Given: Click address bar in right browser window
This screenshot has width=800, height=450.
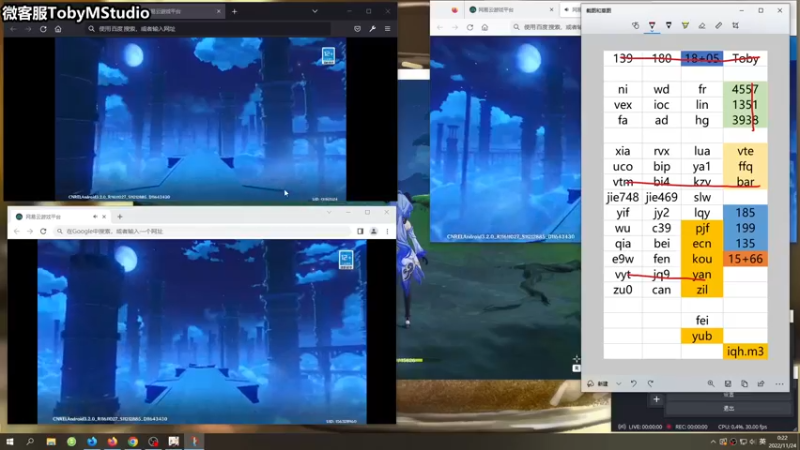Looking at the screenshot, I should coord(546,27).
